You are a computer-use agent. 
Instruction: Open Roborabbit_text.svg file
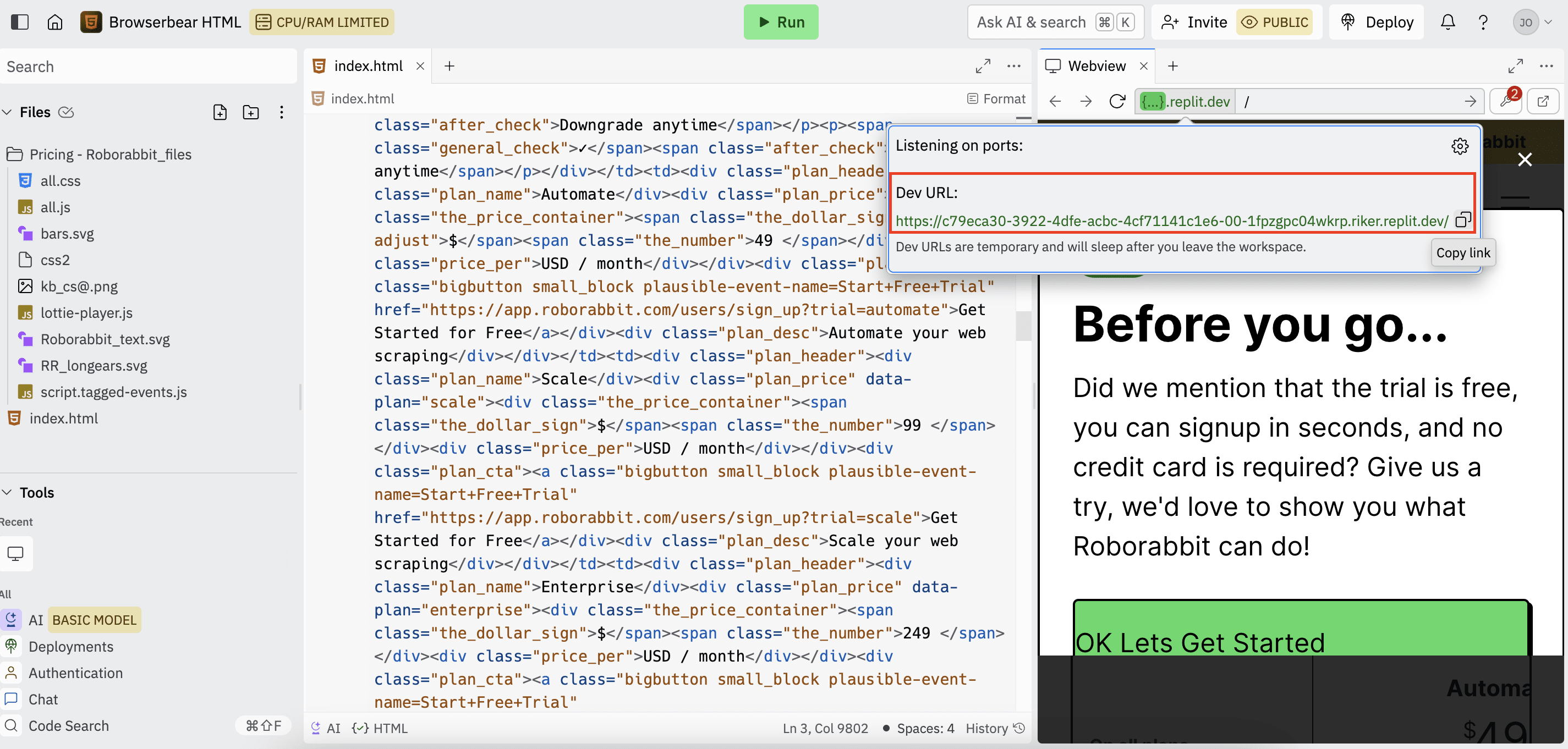click(105, 339)
